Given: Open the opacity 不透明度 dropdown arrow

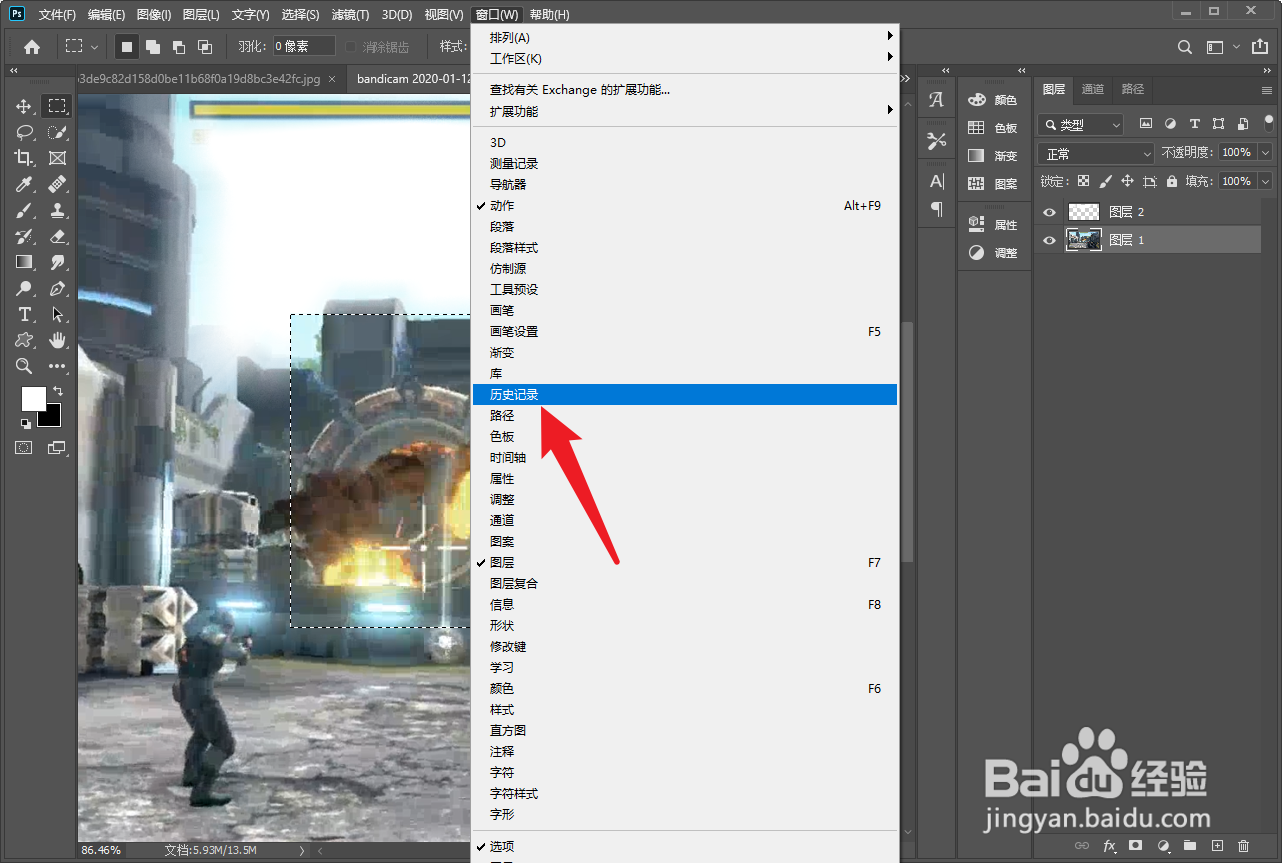Looking at the screenshot, I should [1266, 153].
